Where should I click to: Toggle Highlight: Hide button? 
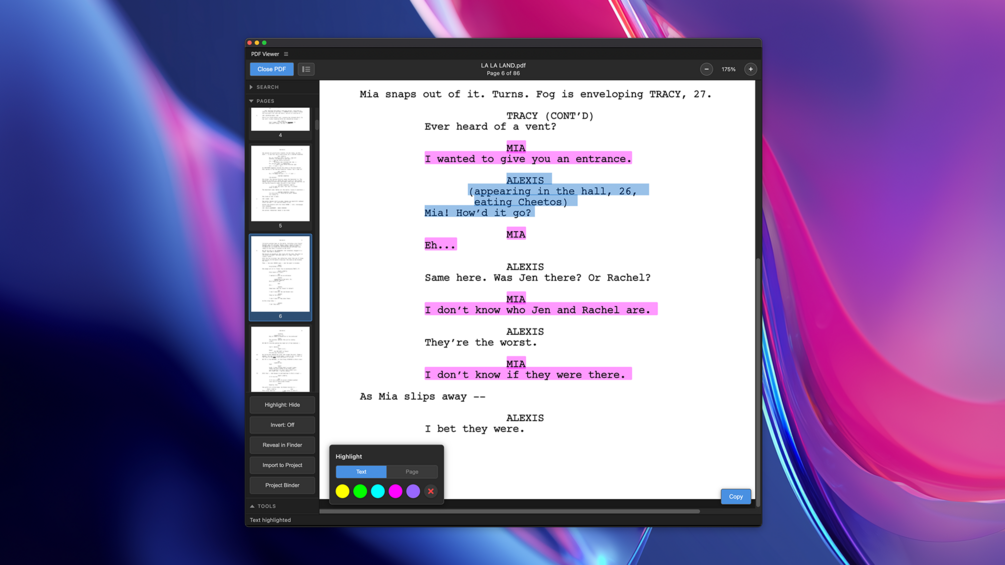coord(282,405)
